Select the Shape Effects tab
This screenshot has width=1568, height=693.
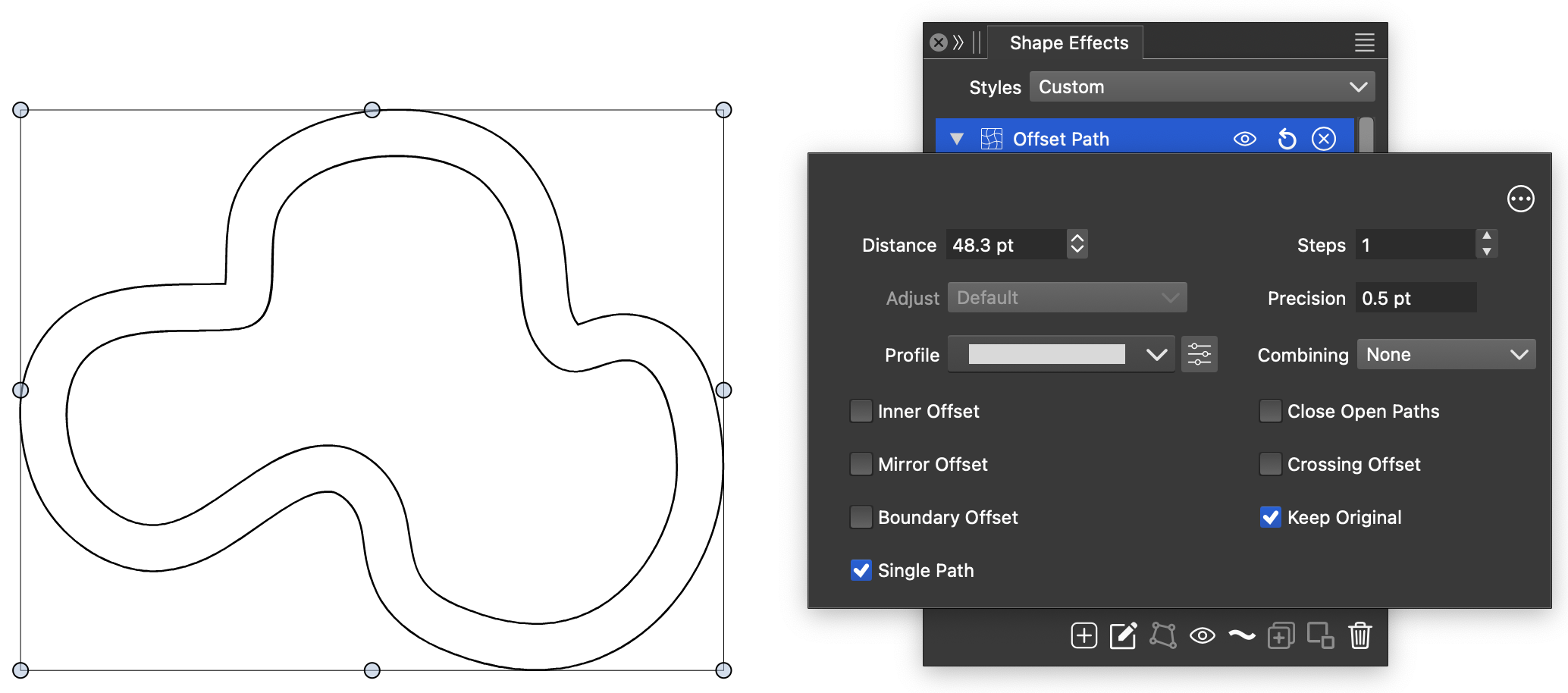tap(1068, 43)
